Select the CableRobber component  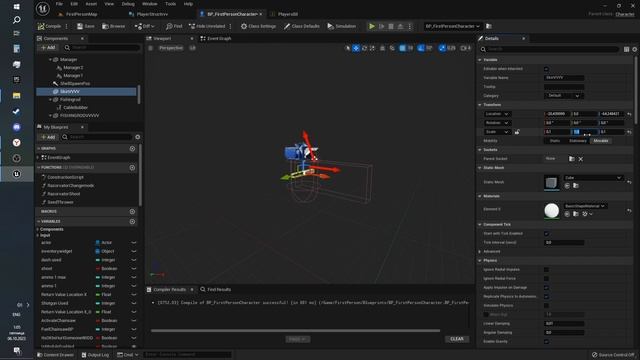coord(76,107)
